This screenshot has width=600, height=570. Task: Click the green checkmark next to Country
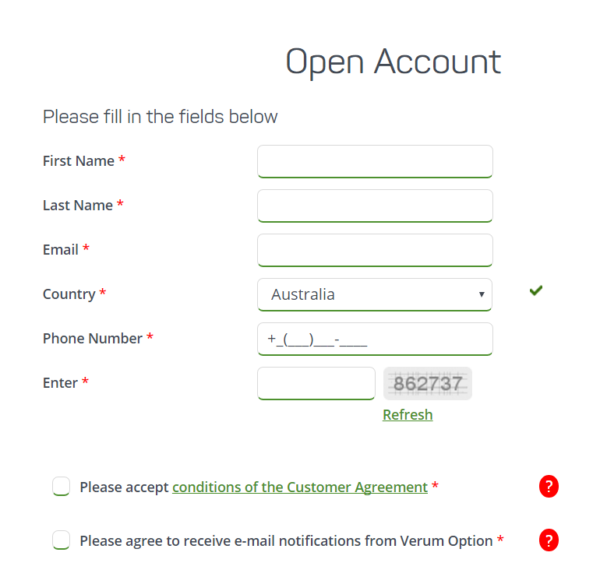point(536,291)
